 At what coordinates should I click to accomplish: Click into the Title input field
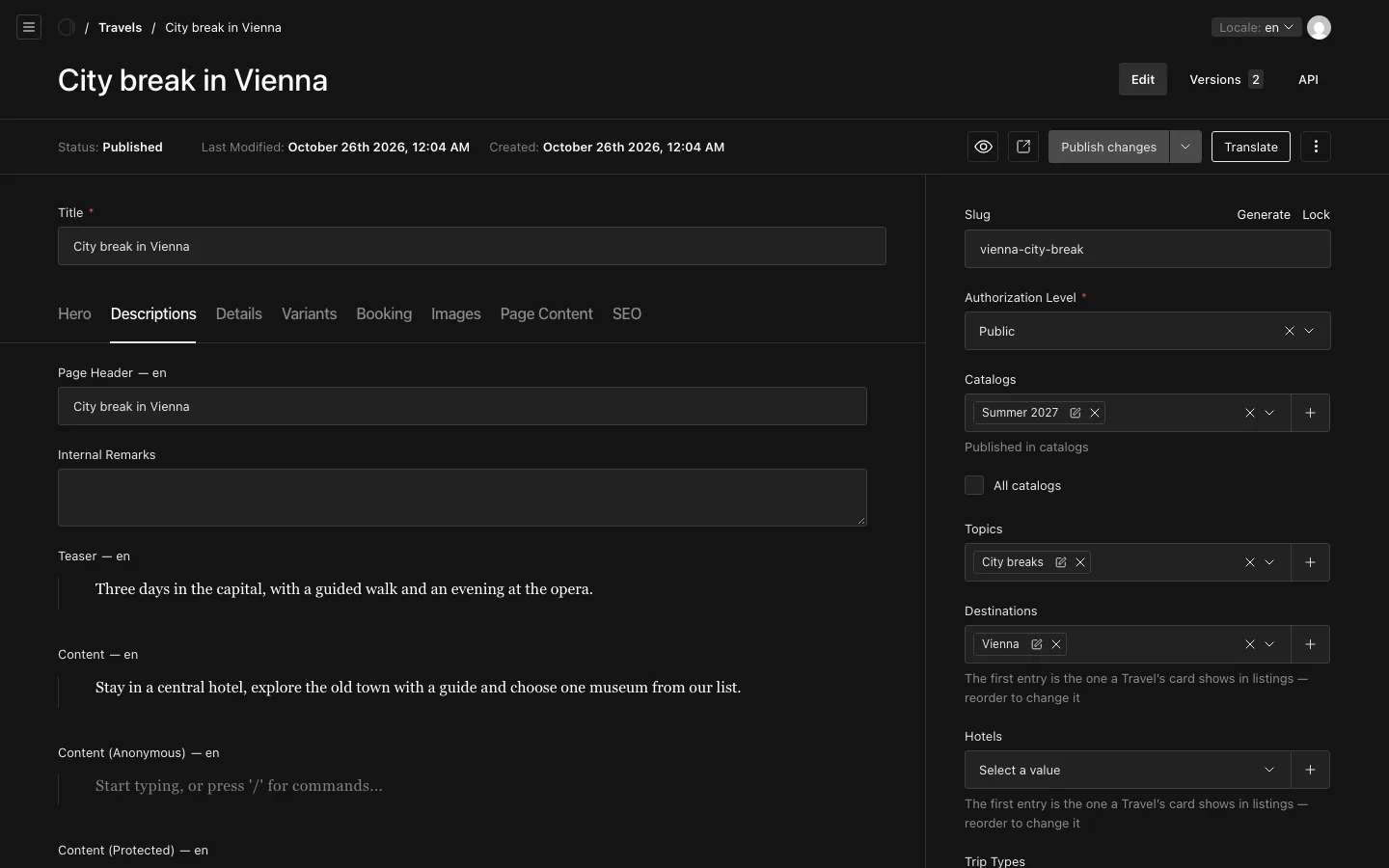pos(472,246)
